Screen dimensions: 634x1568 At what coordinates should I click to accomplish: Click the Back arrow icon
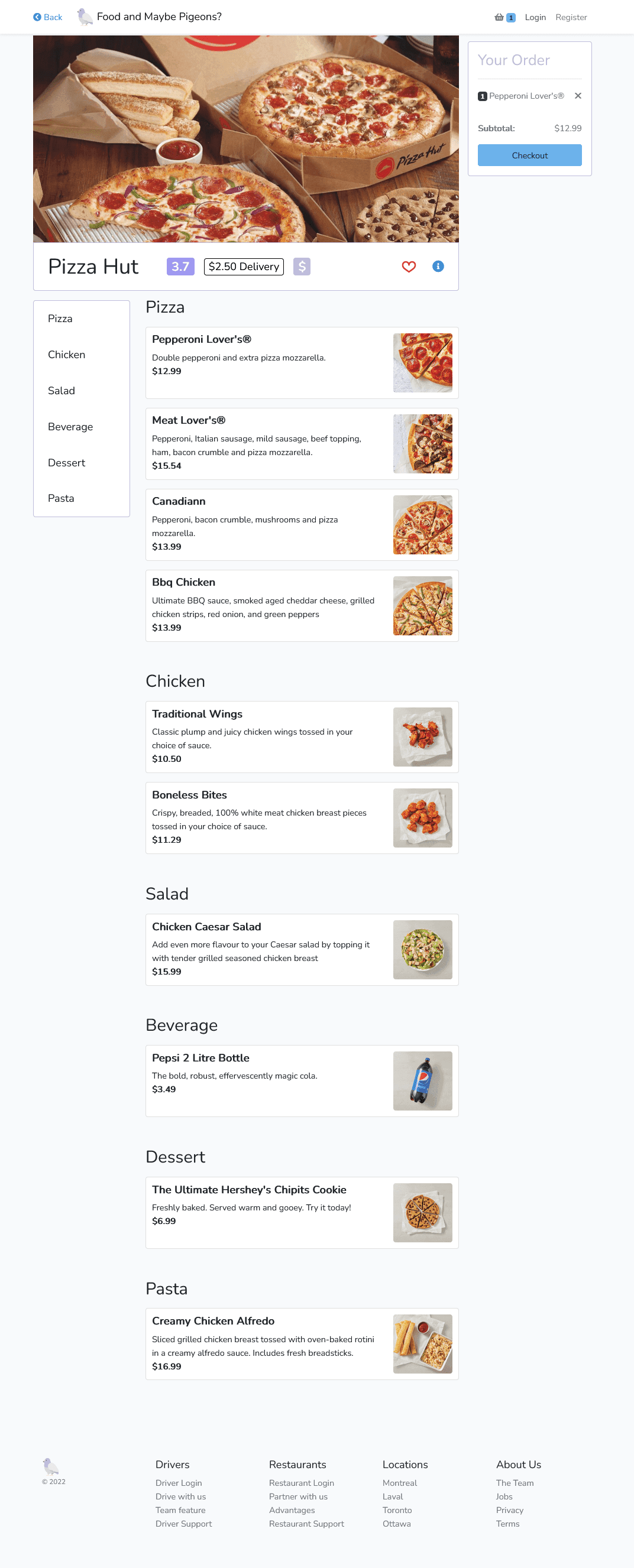point(37,17)
